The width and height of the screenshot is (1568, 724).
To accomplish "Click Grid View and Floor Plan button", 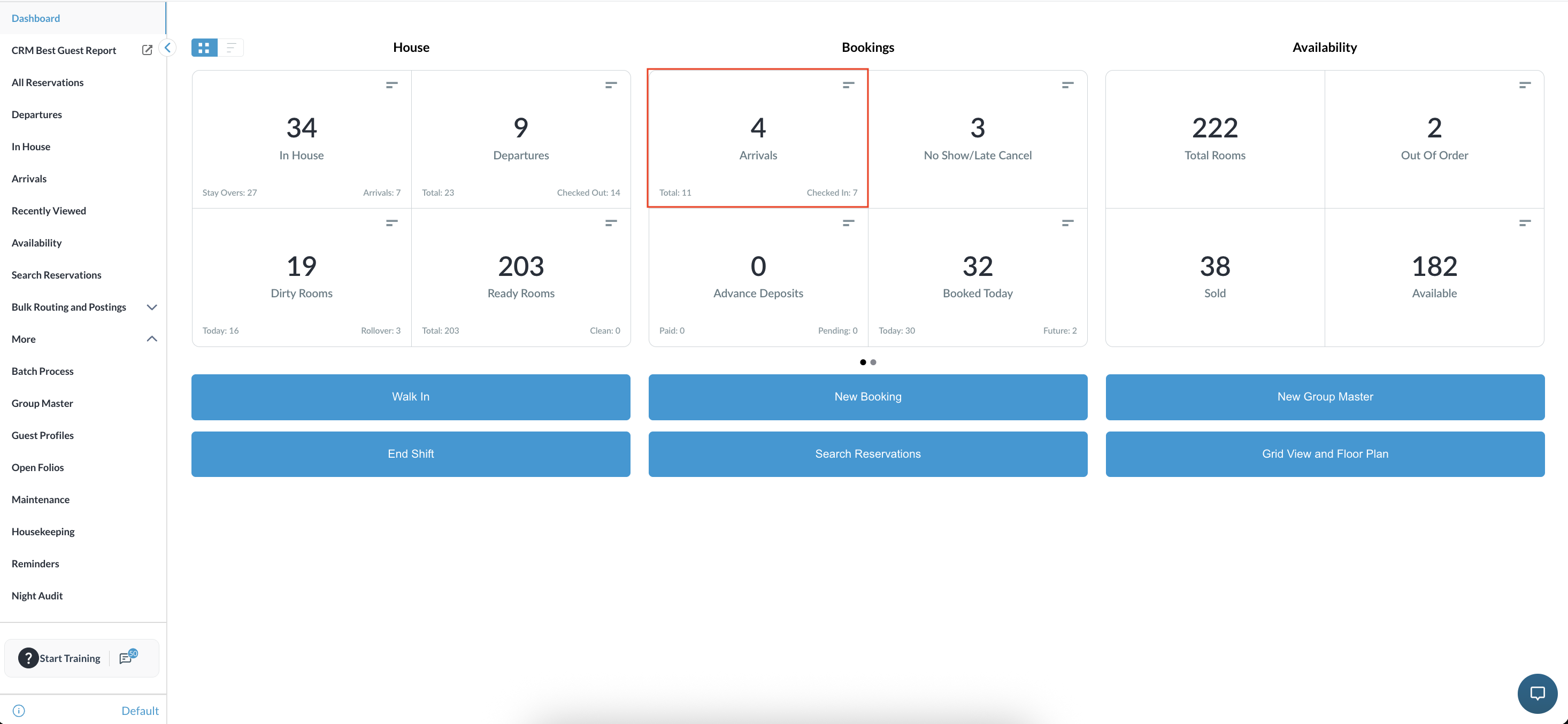I will coord(1325,454).
